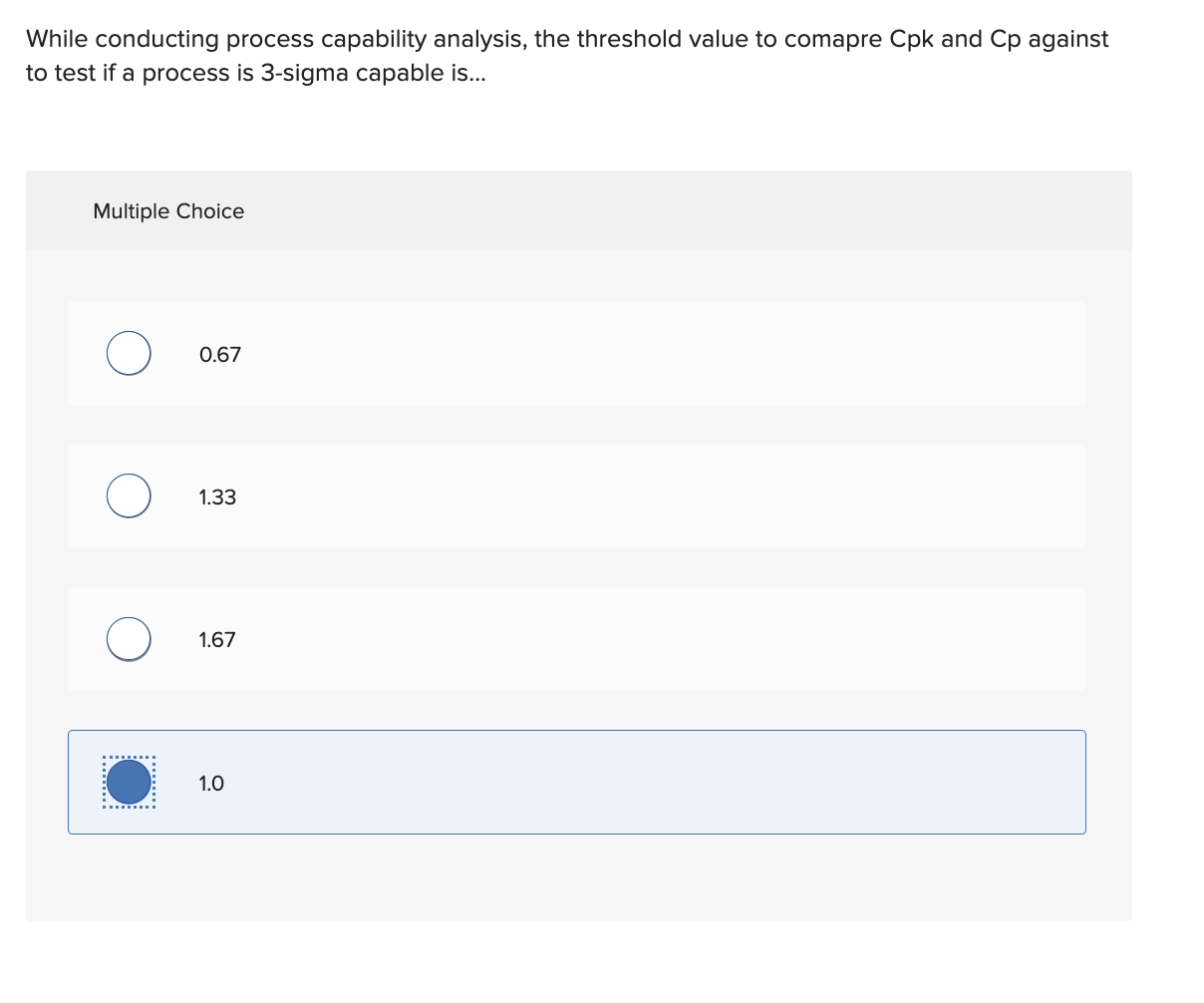
Task: Click inside the gray question panel area
Action: click(578, 877)
